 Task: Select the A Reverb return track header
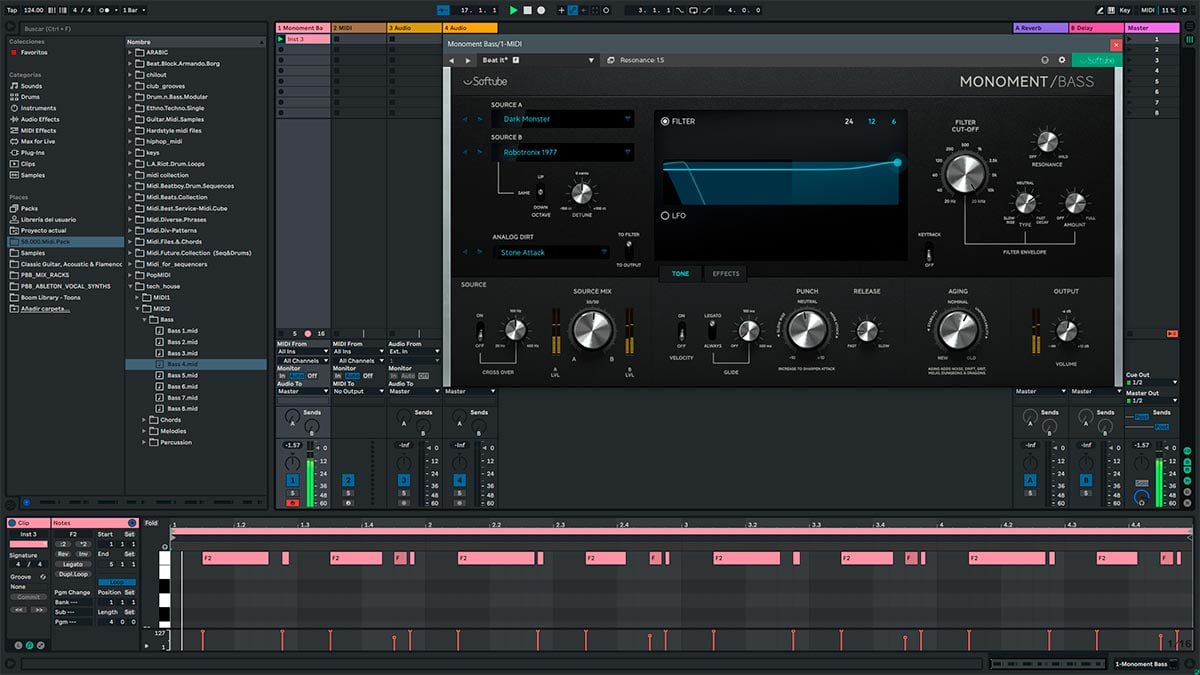point(1041,28)
